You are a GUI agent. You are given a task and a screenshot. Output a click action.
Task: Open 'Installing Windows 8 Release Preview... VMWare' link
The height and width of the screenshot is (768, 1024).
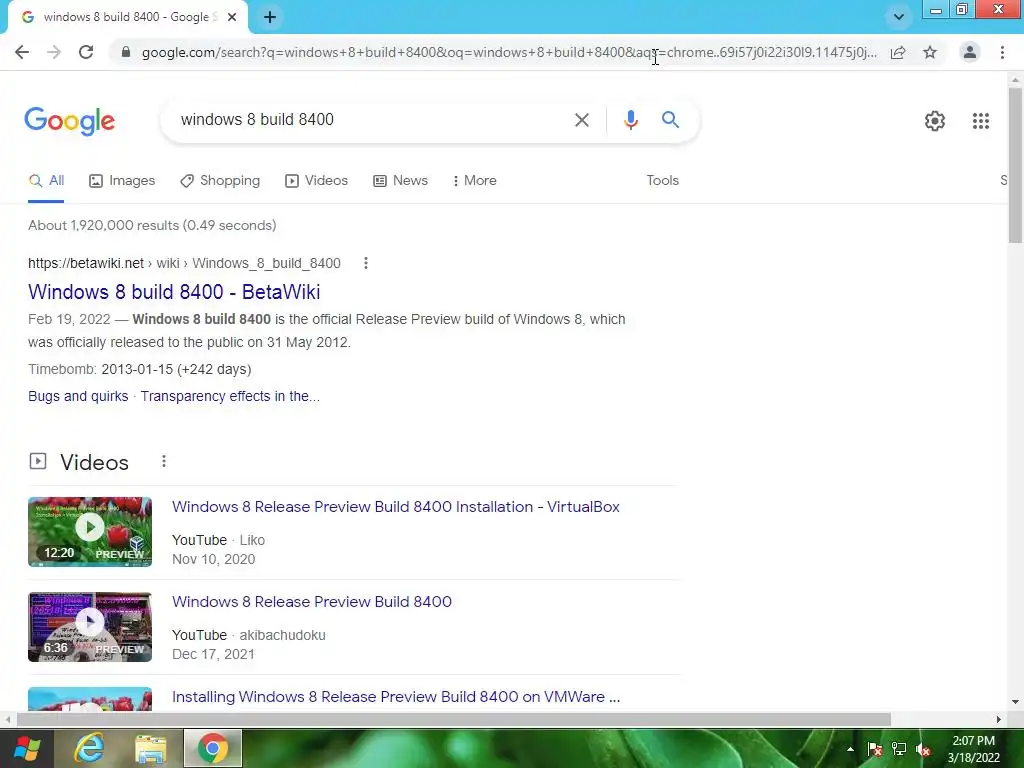396,697
